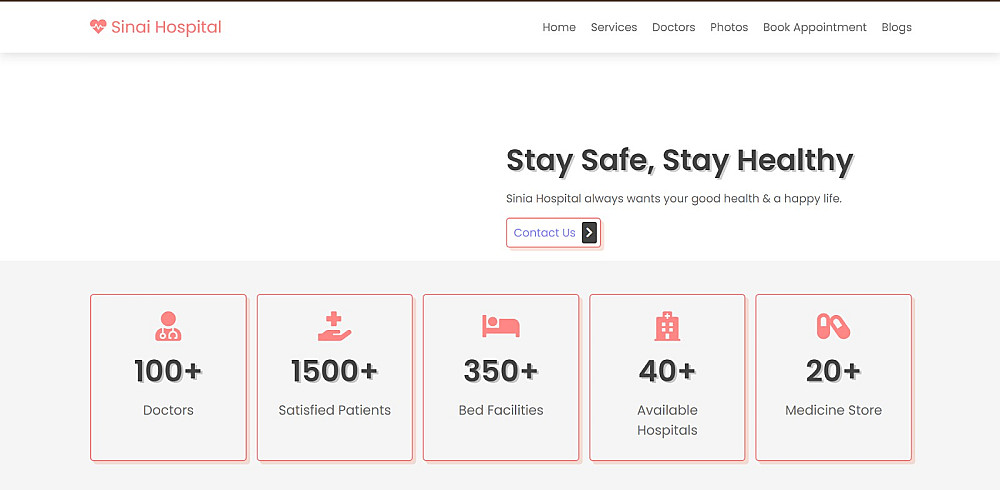The width and height of the screenshot is (1000, 490).
Task: Click the Sinia Hospital tagline text
Action: coord(674,198)
